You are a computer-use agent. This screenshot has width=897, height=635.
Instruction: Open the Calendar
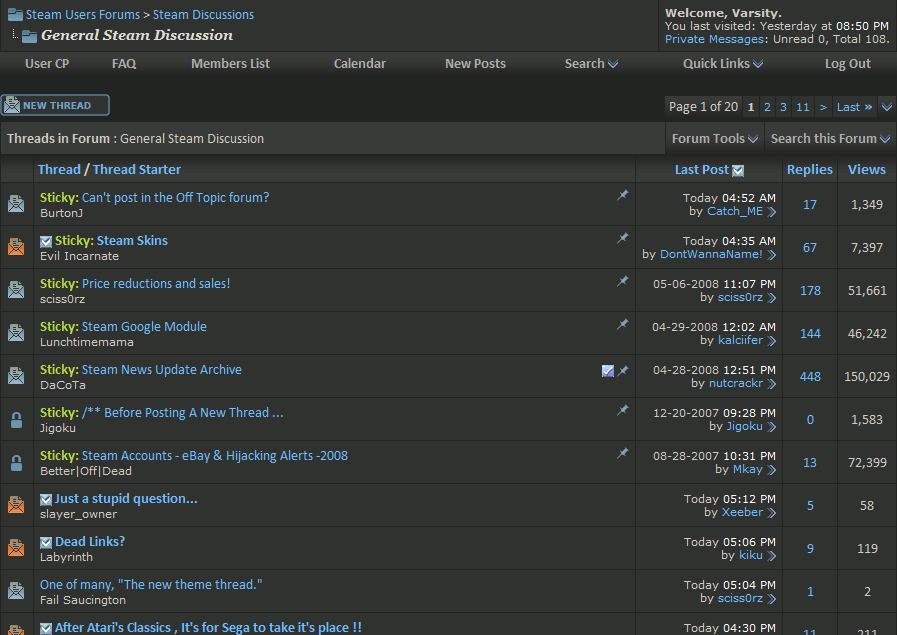pos(360,64)
